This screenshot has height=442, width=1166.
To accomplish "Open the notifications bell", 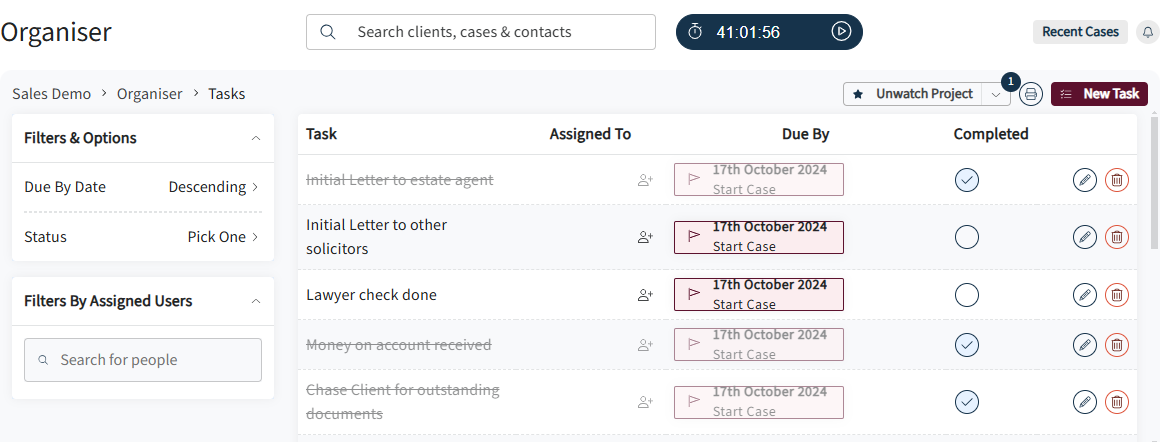I will [x=1148, y=32].
